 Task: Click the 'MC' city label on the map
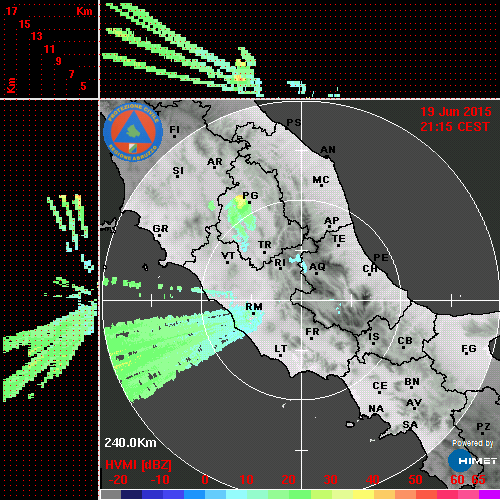tap(321, 180)
